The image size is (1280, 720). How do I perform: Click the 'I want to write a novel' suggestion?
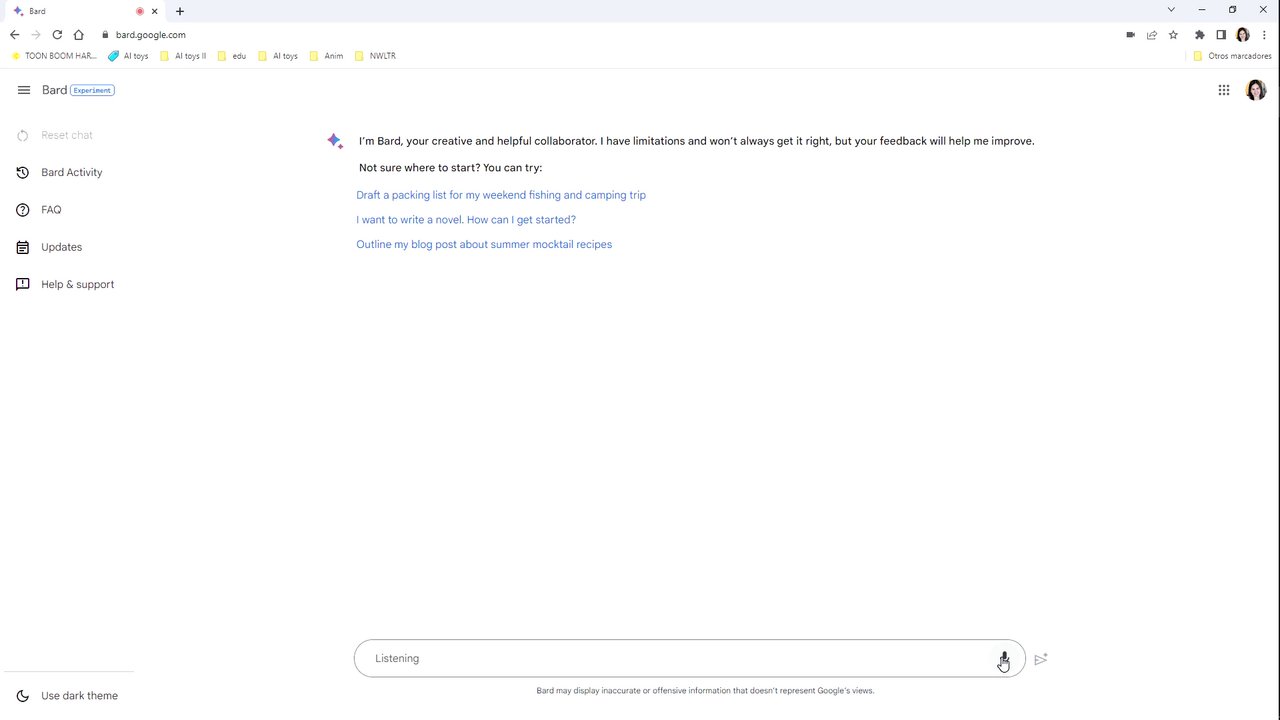(466, 220)
